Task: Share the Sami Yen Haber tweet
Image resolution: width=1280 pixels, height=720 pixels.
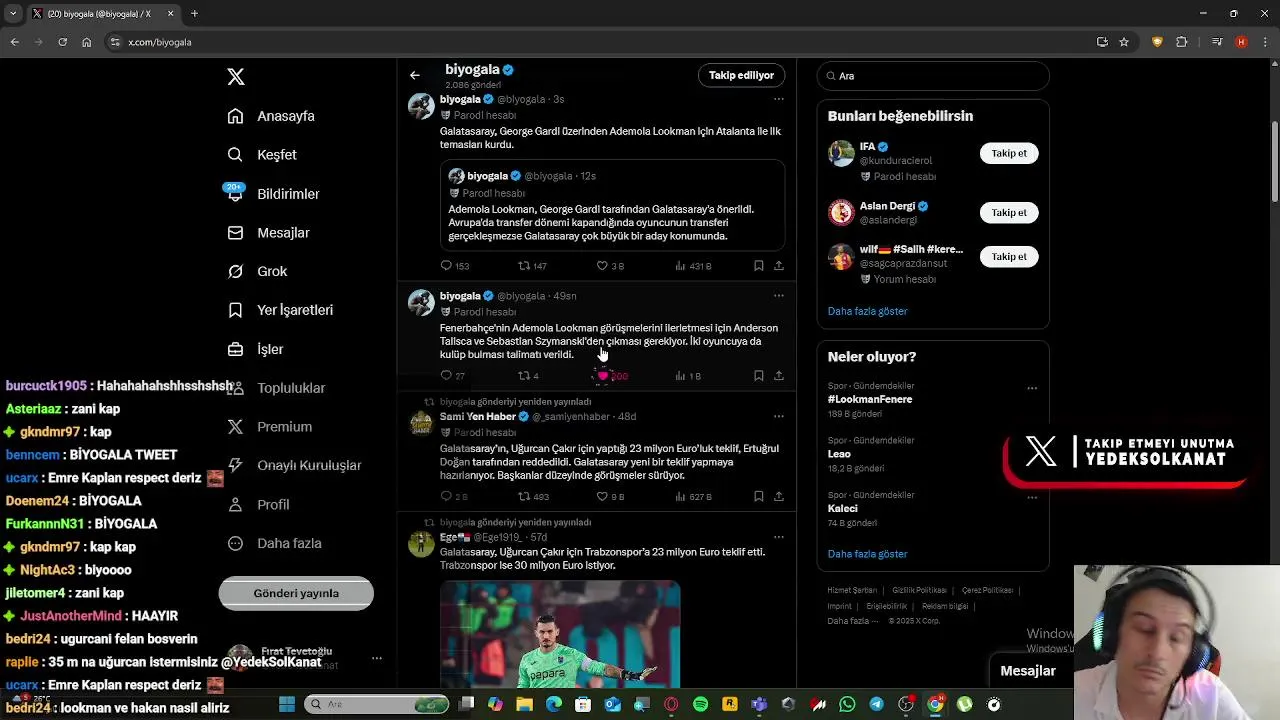Action: point(779,497)
